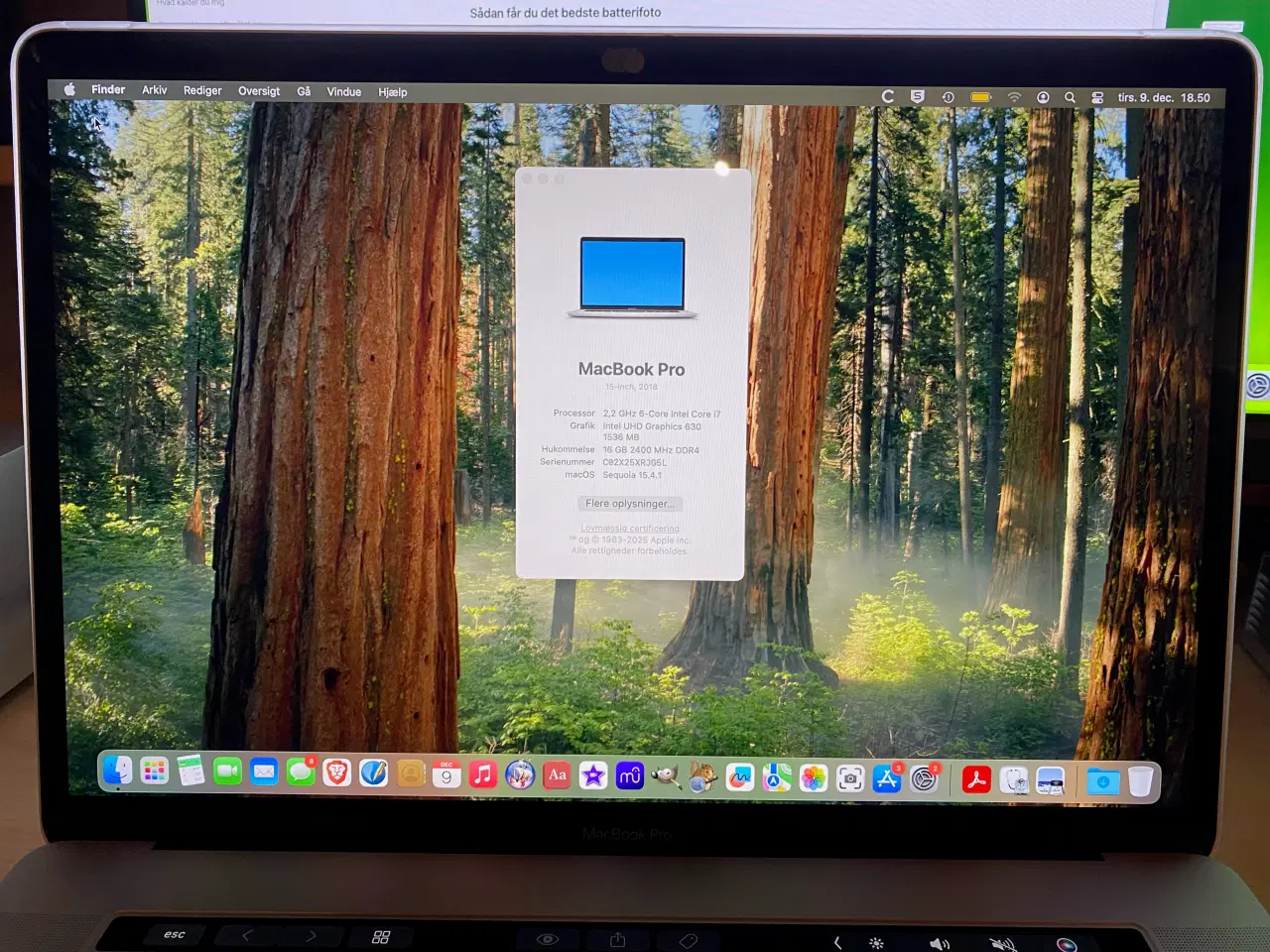Open the Hjælp menu
The image size is (1270, 952).
[393, 91]
